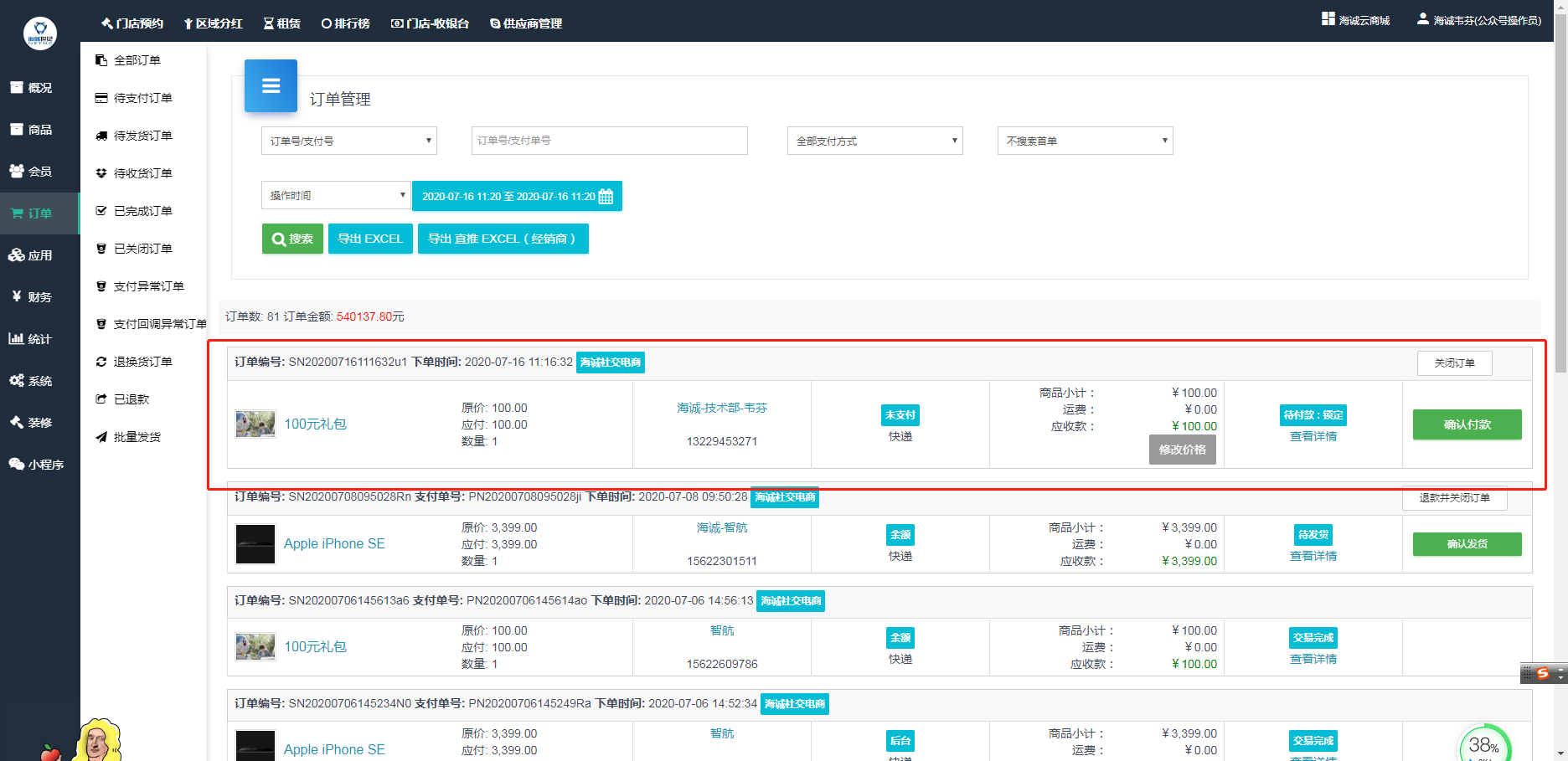Click the 财务 finance yen icon
The image size is (1568, 761).
17,296
